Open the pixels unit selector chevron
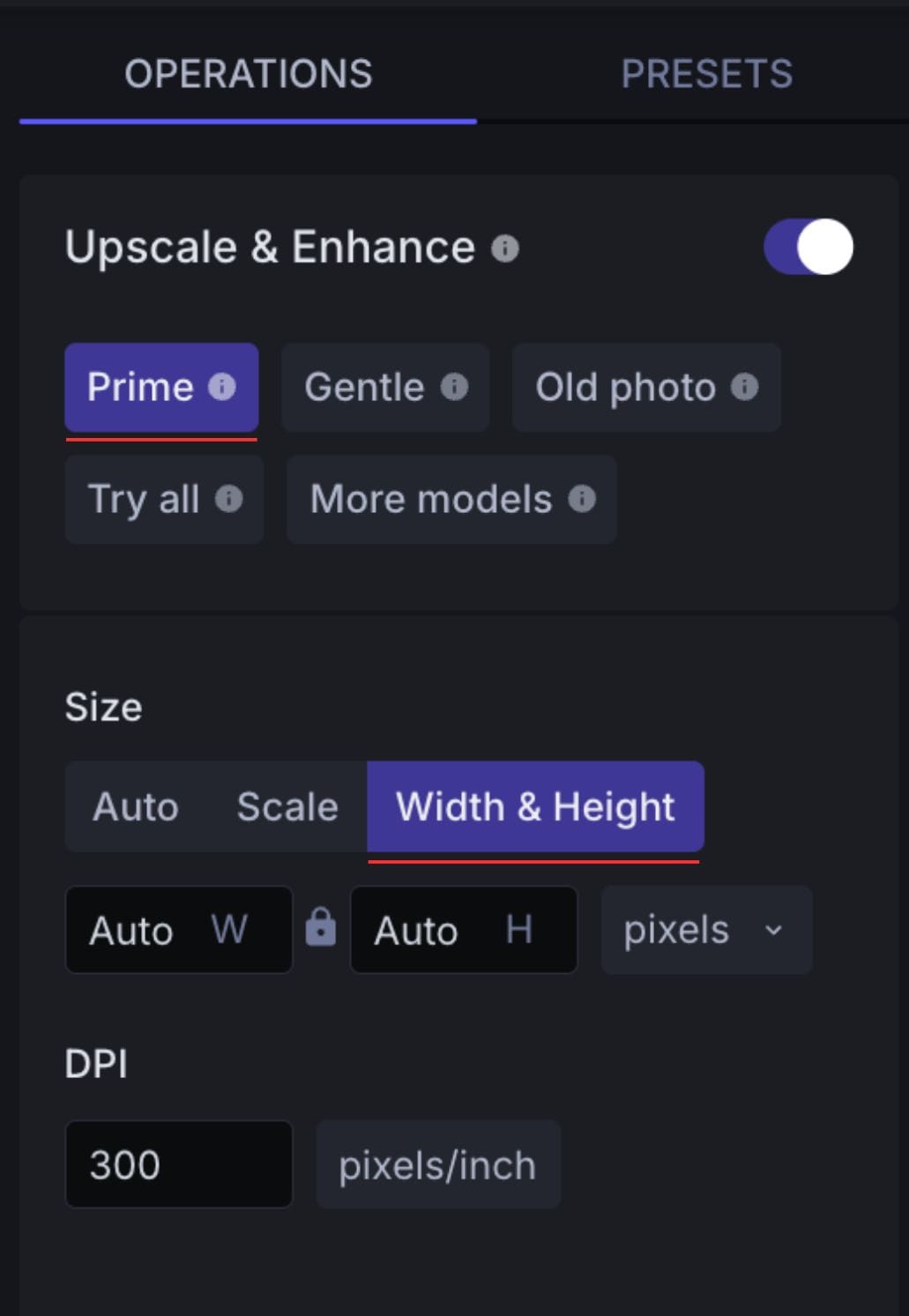Image resolution: width=909 pixels, height=1316 pixels. pos(773,931)
